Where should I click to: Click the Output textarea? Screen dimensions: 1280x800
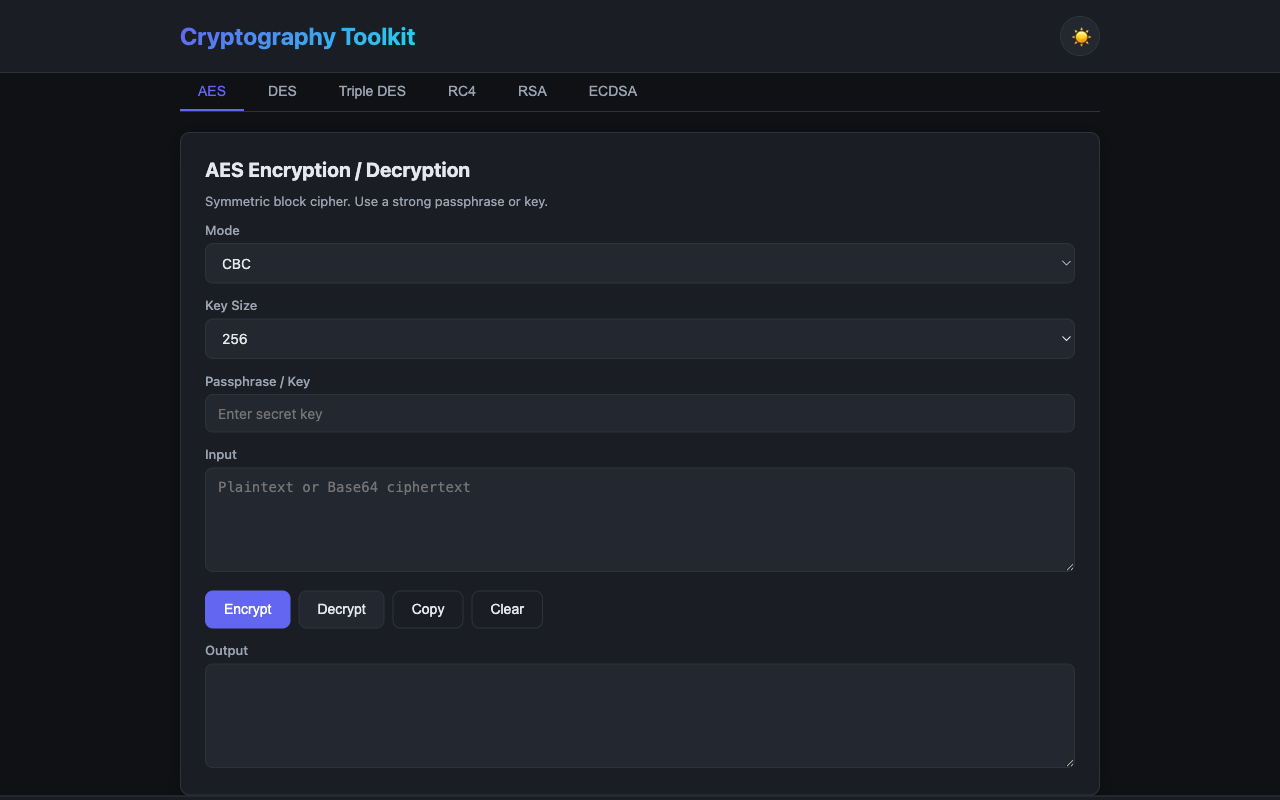point(640,716)
